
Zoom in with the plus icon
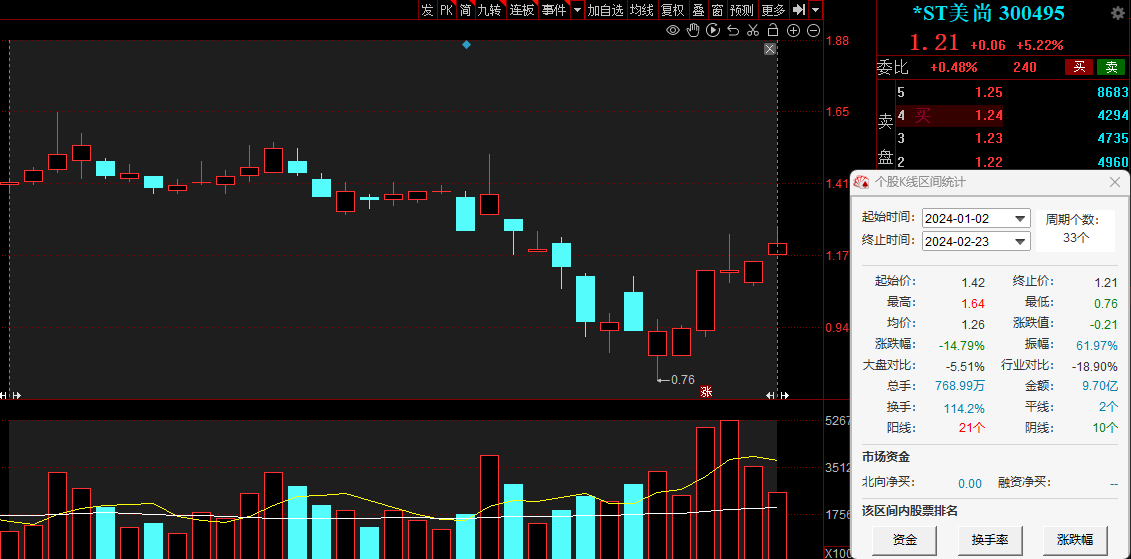point(793,31)
